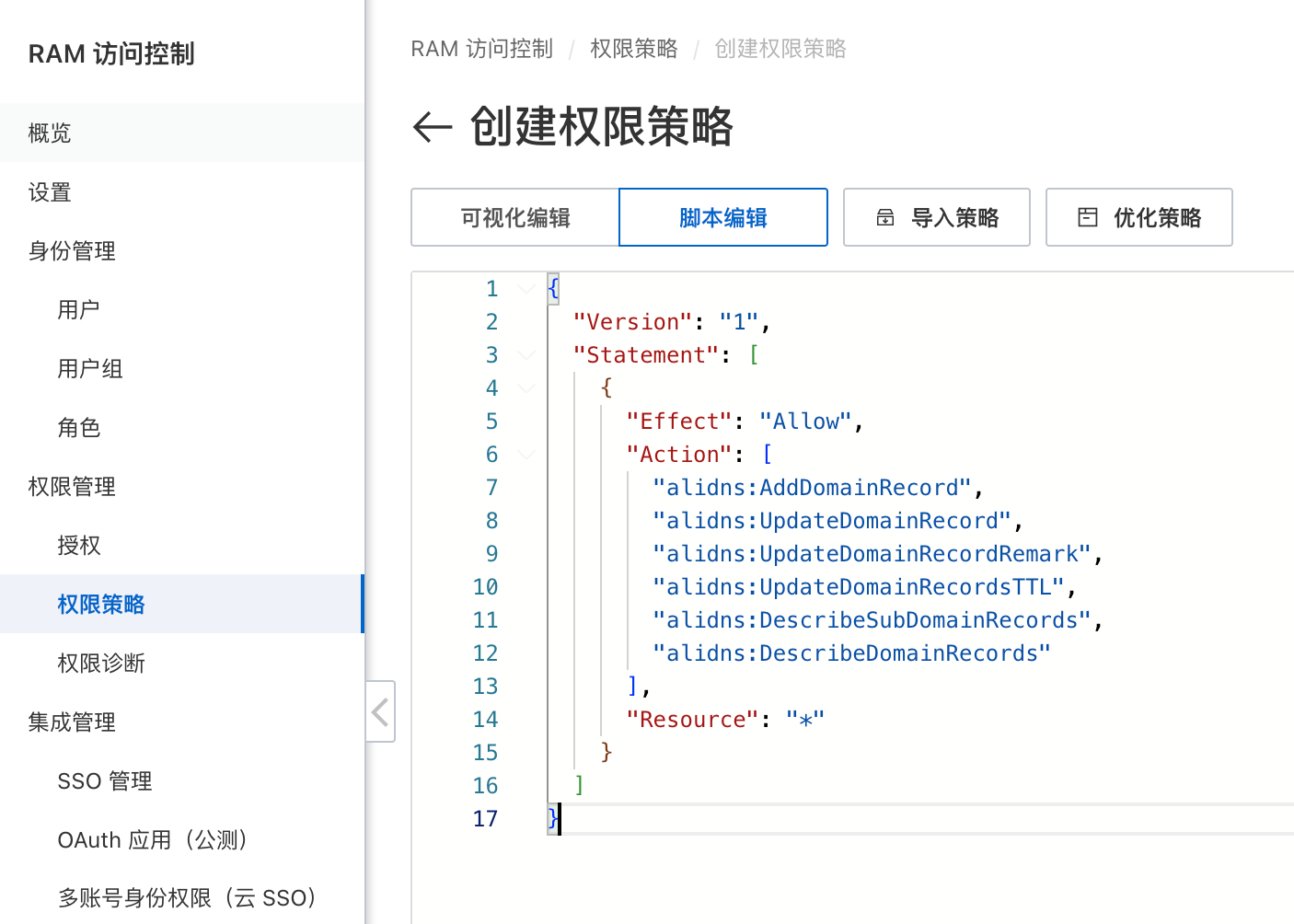1294x924 pixels.
Task: Open 权限诊断 in the sidebar
Action: 182,663
